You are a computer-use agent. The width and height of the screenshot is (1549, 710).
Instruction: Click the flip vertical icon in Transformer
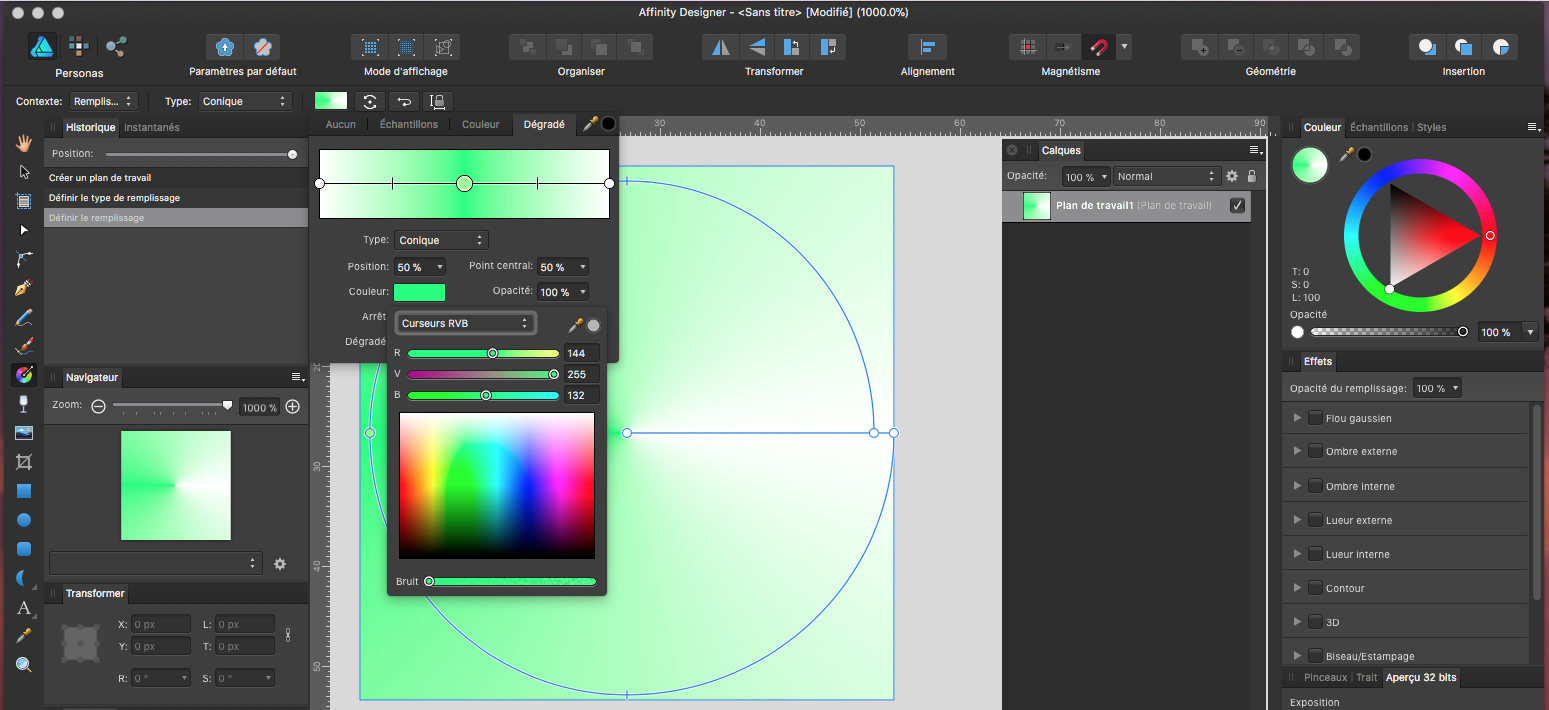[x=757, y=47]
